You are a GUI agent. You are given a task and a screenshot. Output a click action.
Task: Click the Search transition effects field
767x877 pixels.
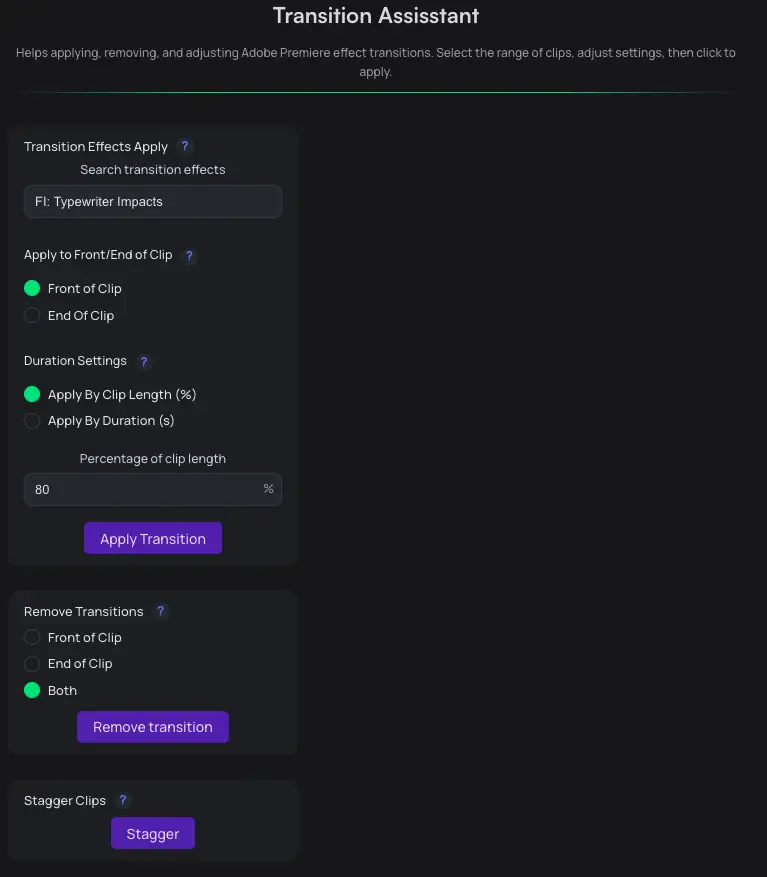(x=153, y=202)
